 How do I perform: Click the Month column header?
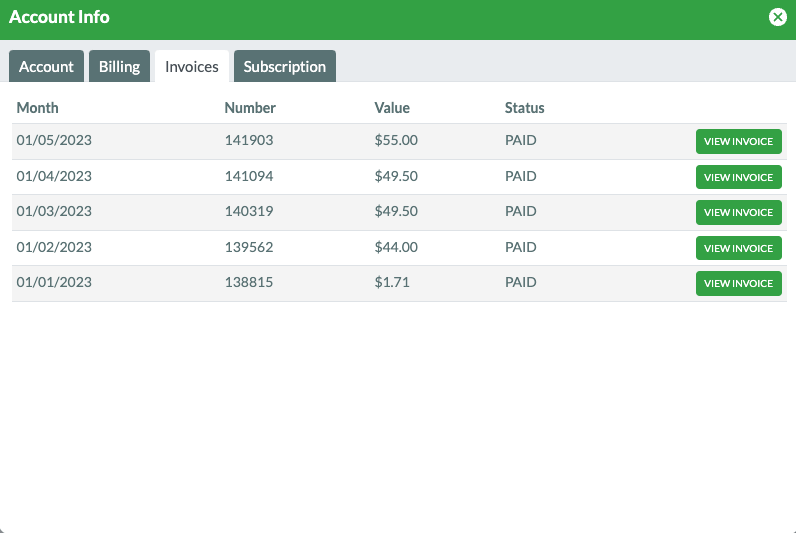coord(38,108)
